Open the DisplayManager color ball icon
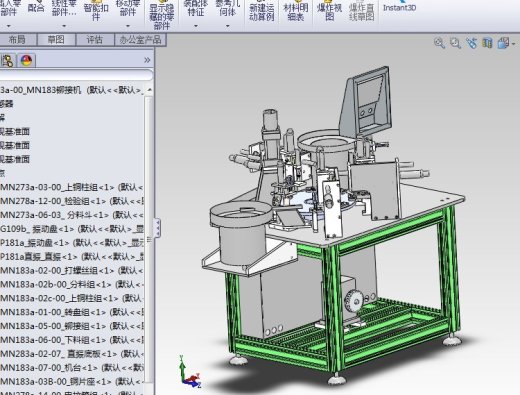This screenshot has height=395, width=520. pos(26,60)
